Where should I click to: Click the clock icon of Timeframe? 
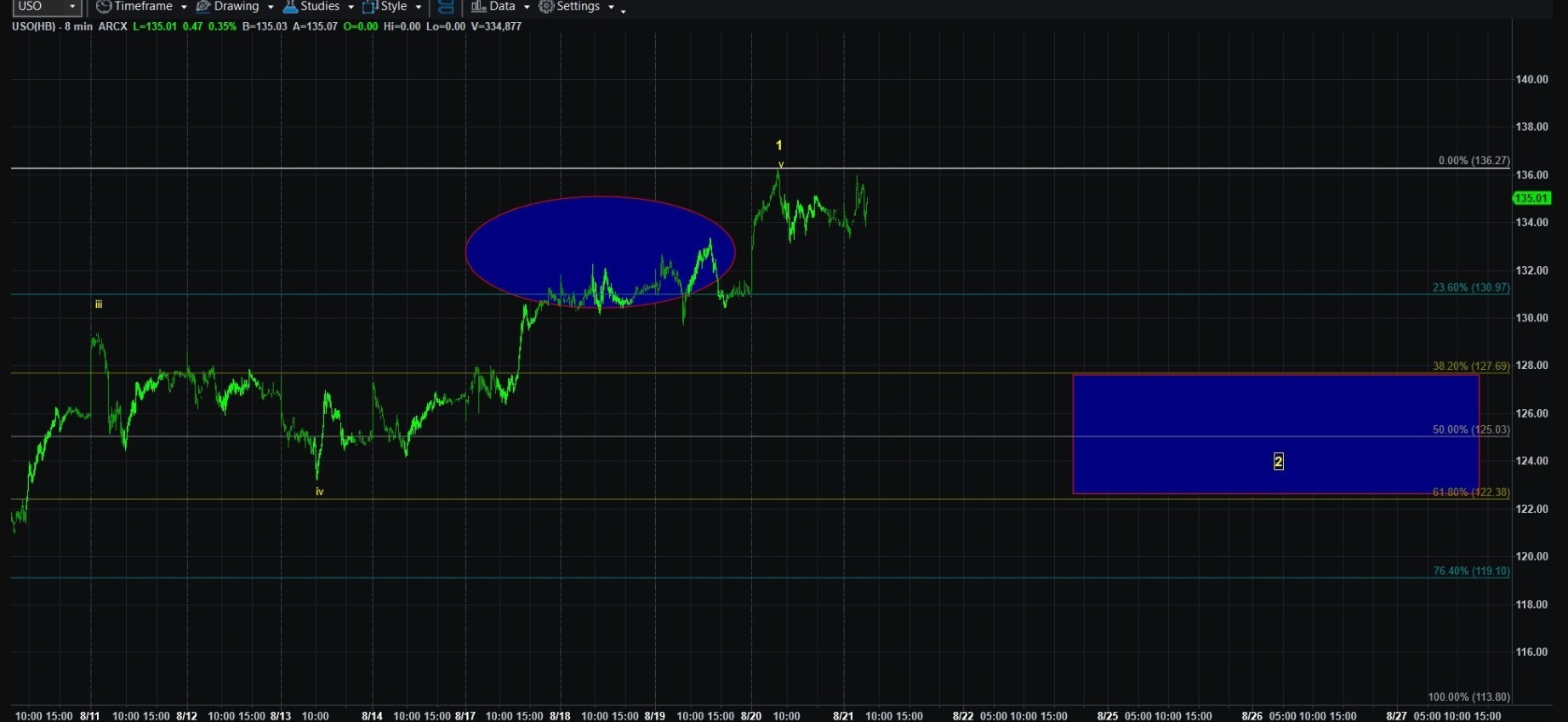(x=104, y=7)
